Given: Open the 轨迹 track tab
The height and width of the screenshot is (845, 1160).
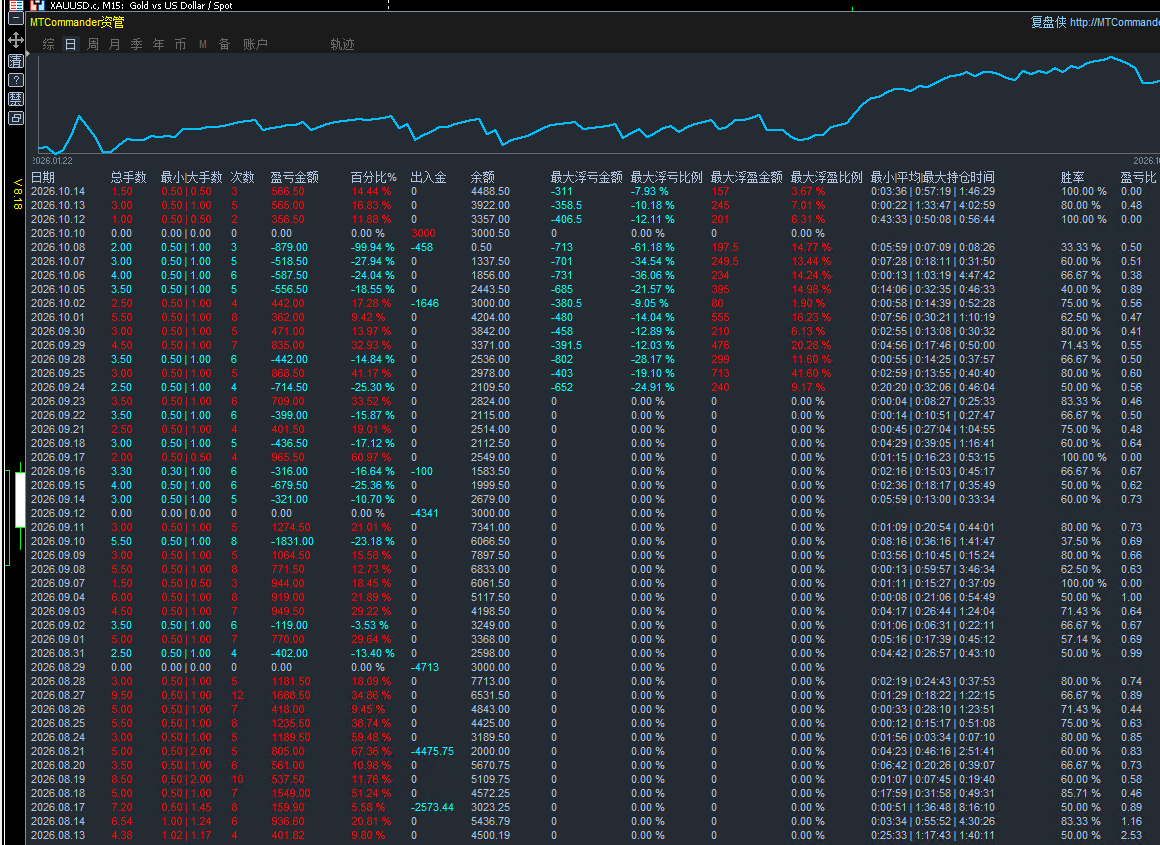Looking at the screenshot, I should [343, 44].
